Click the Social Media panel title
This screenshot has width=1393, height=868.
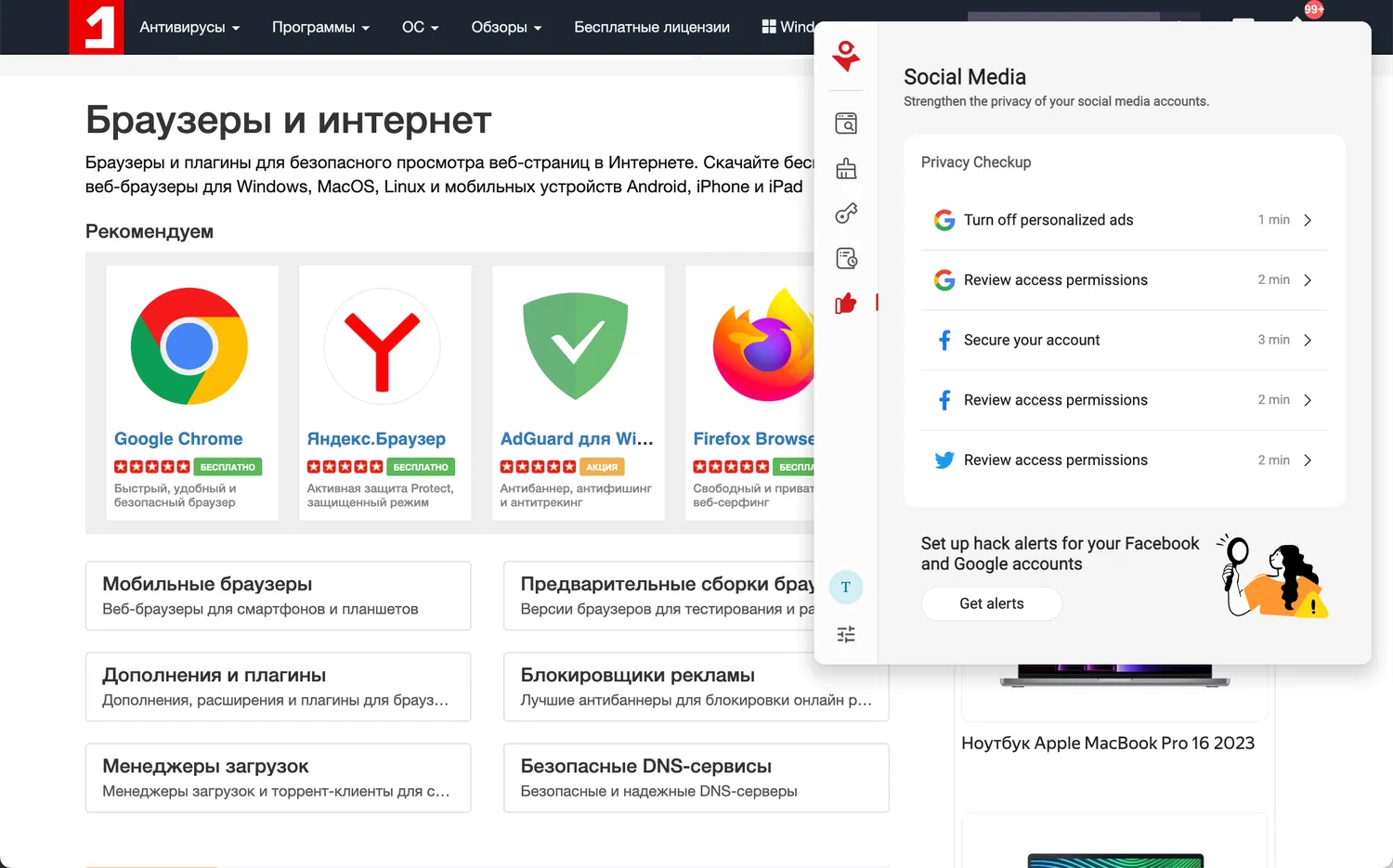[x=965, y=77]
